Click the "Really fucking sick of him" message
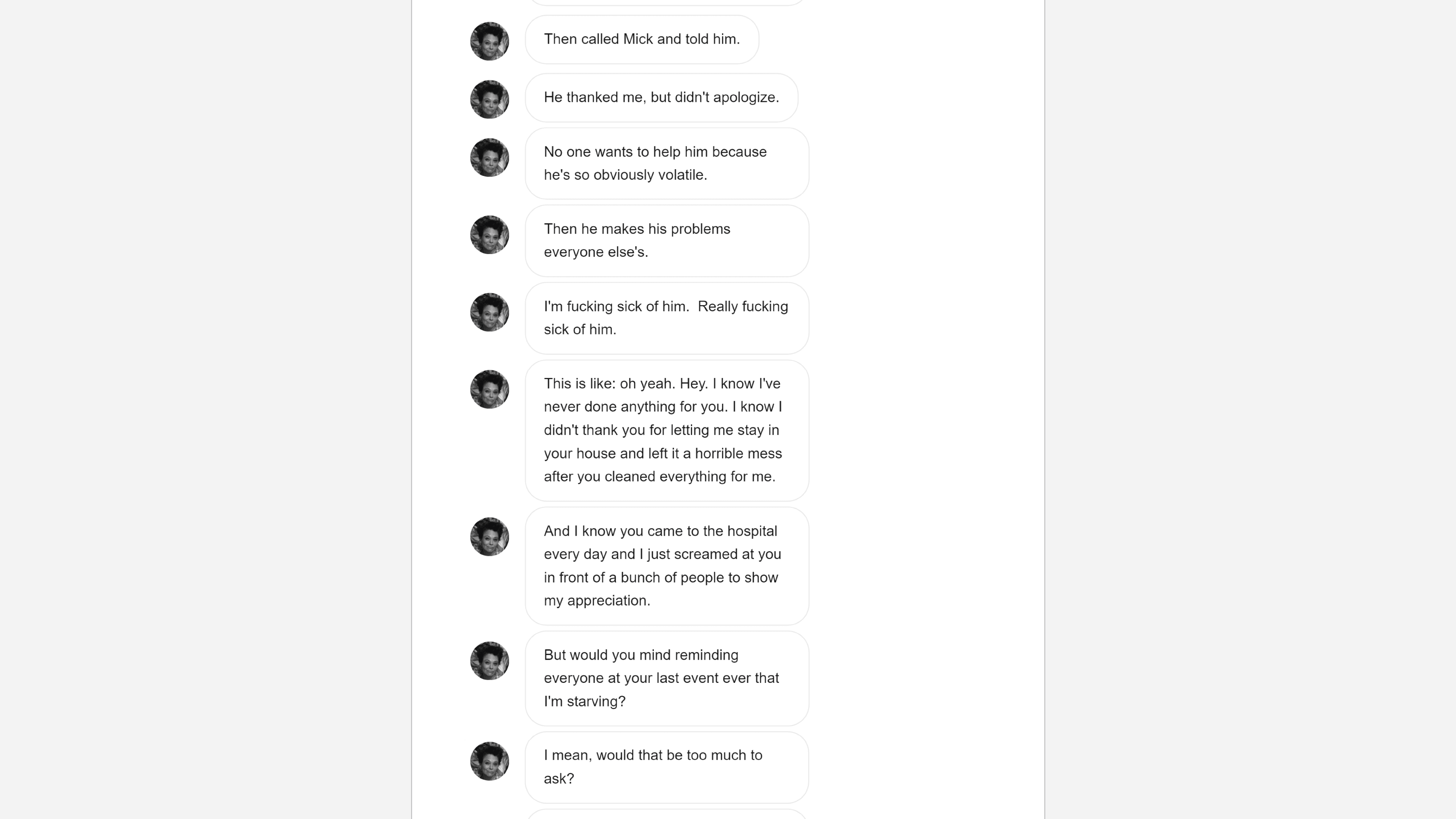1456x819 pixels. point(667,318)
